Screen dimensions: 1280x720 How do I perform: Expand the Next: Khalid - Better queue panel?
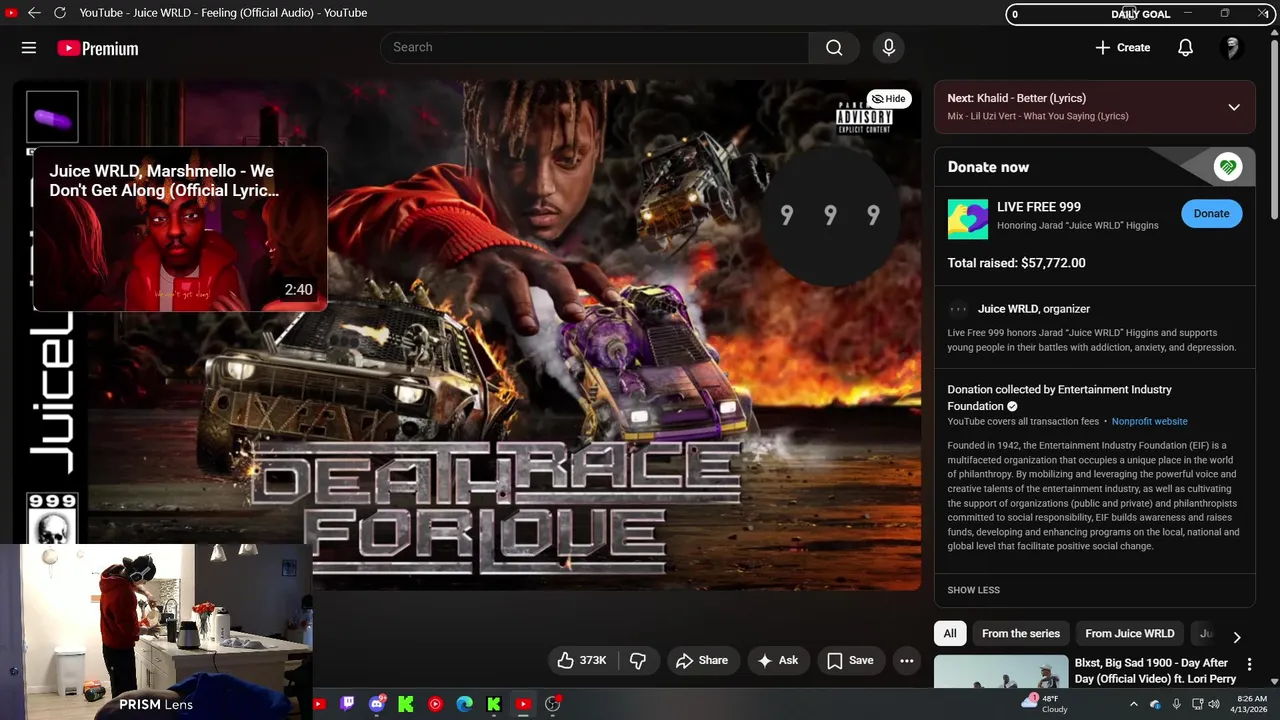(x=1234, y=107)
